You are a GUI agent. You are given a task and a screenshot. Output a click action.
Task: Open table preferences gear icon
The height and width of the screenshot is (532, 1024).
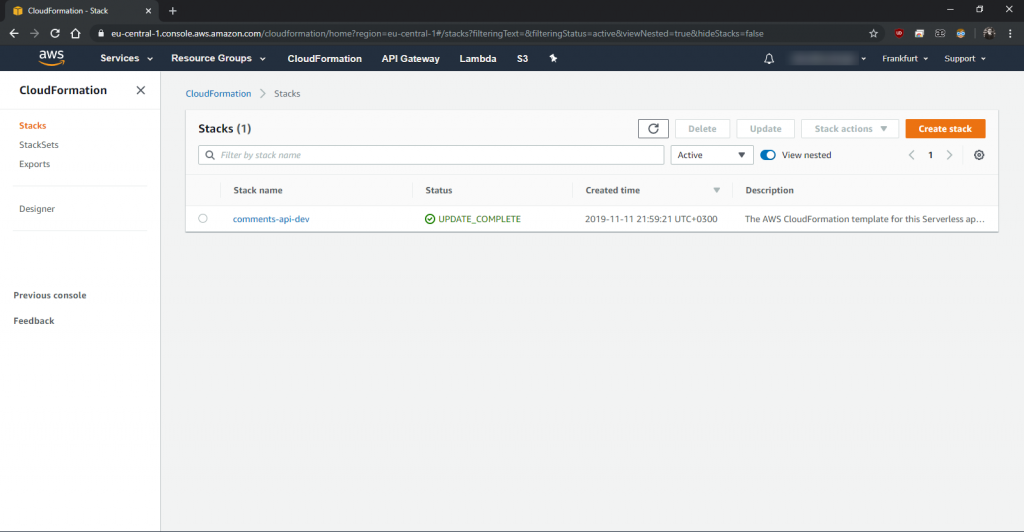tap(979, 155)
